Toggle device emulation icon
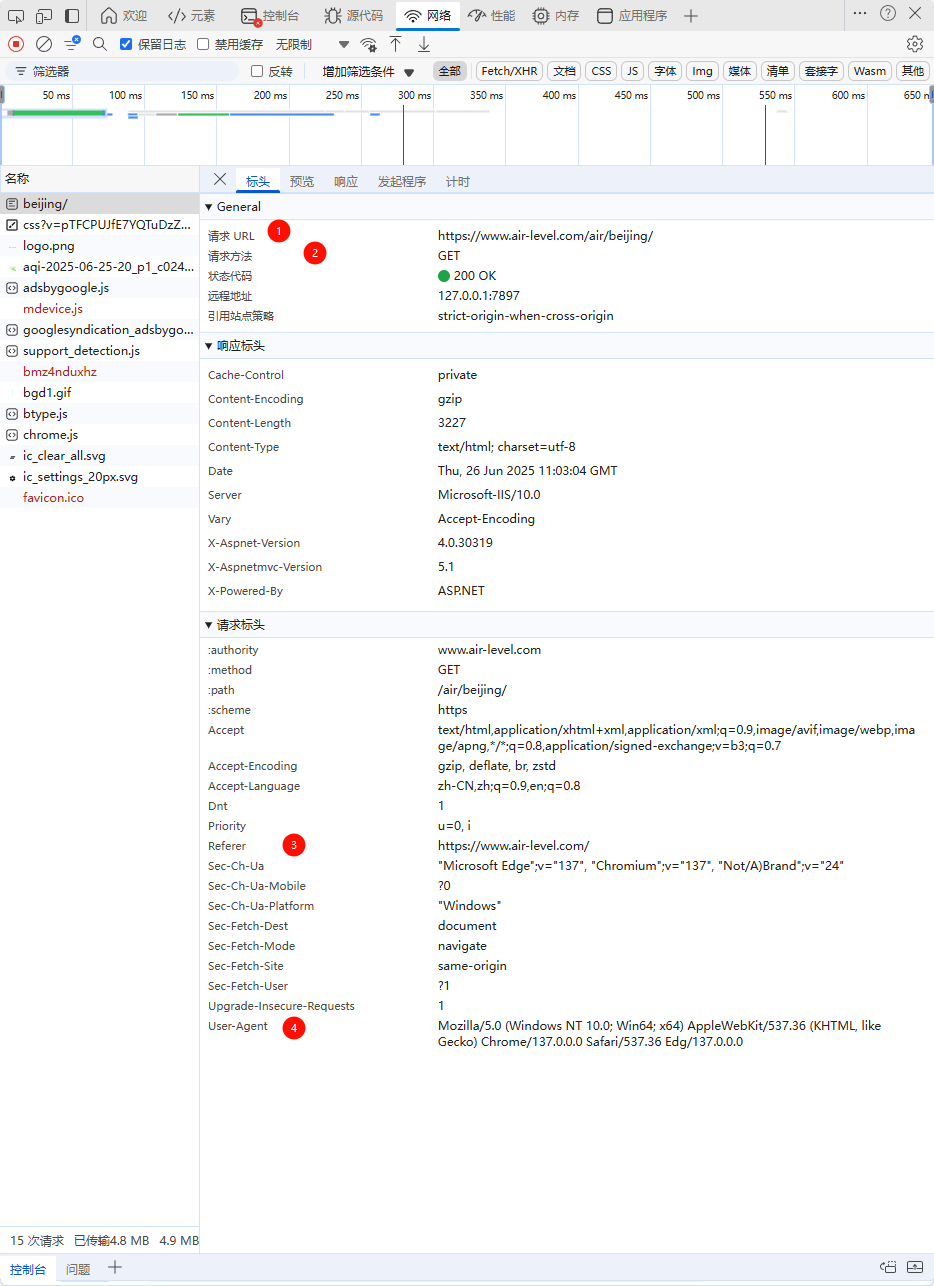 point(44,16)
